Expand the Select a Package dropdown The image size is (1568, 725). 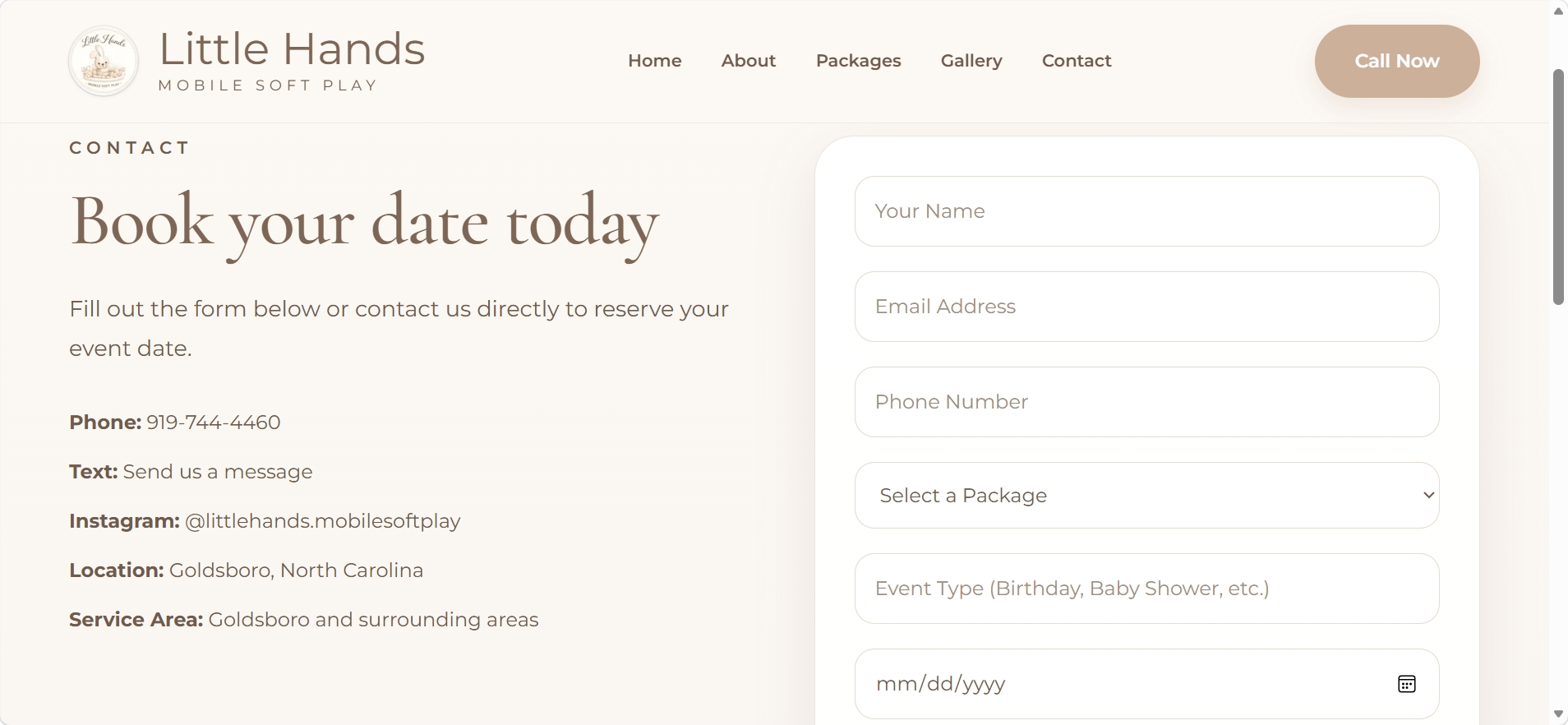(x=1146, y=496)
